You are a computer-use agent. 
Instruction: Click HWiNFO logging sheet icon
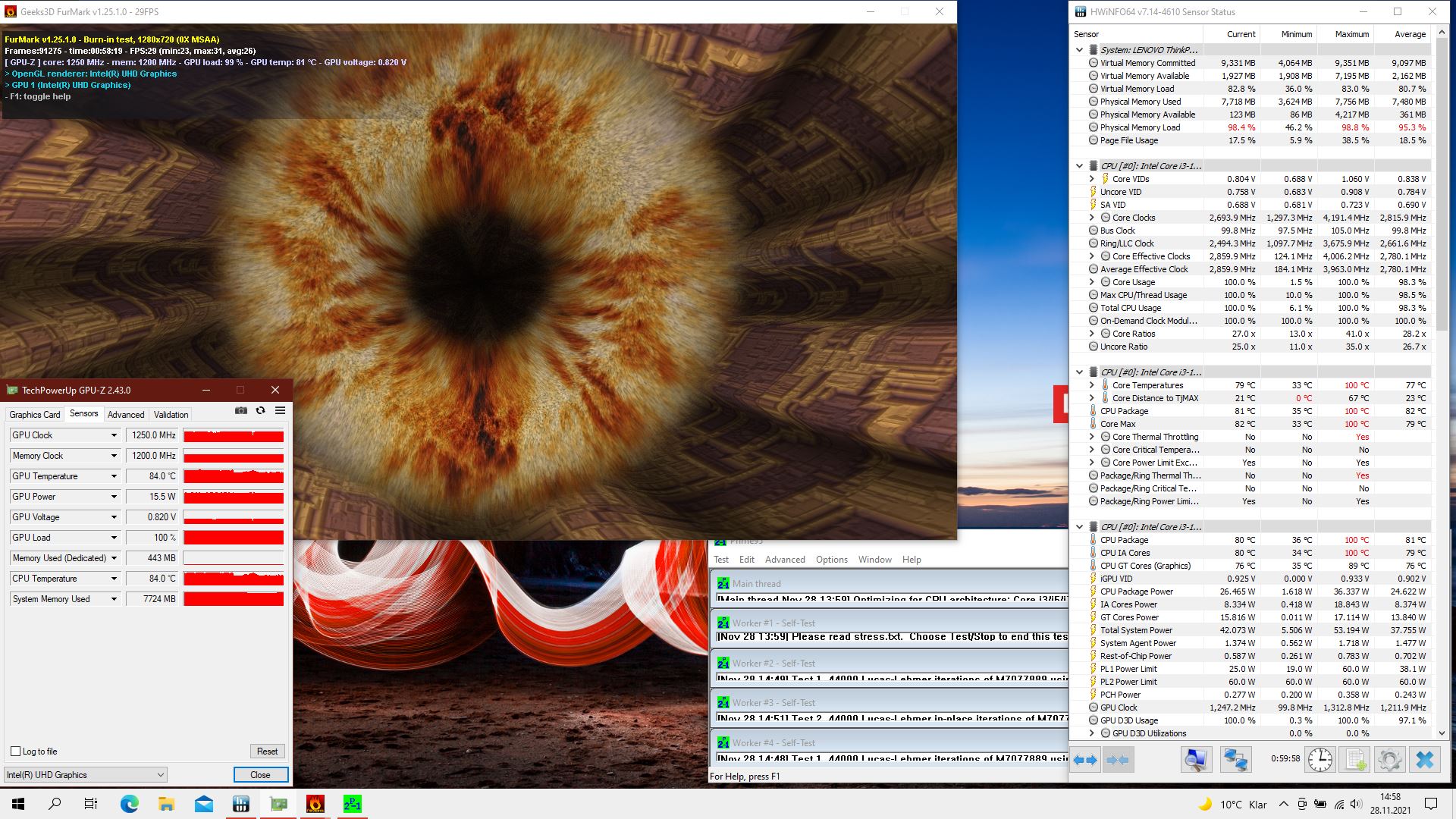pyautogui.click(x=1355, y=760)
